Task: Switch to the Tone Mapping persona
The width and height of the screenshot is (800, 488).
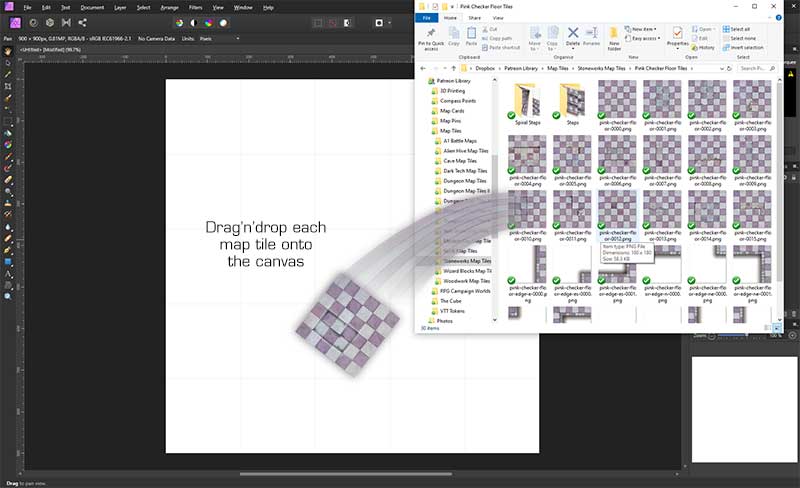Action: pos(66,22)
